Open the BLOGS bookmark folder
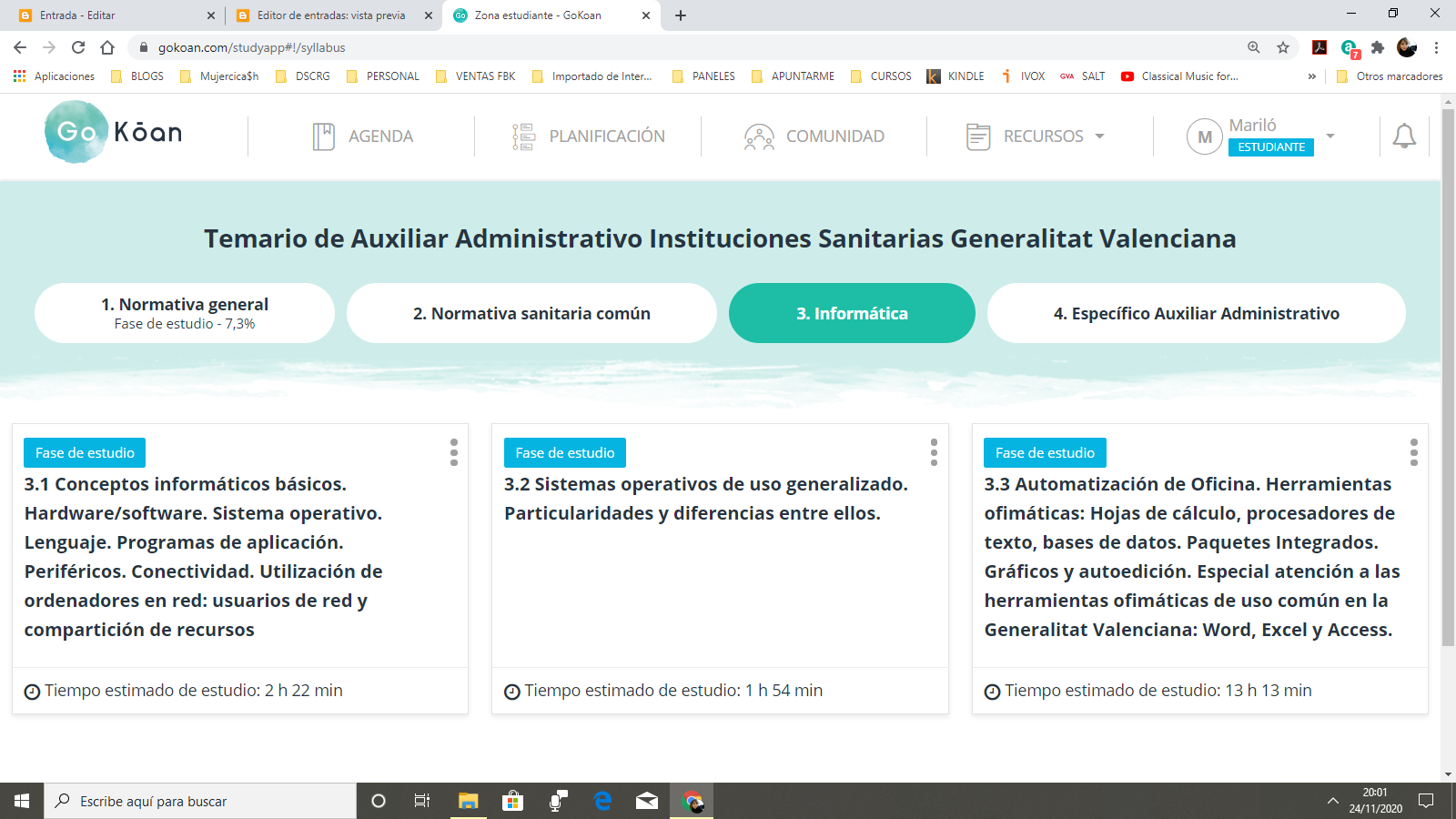The image size is (1456, 819). pyautogui.click(x=137, y=76)
